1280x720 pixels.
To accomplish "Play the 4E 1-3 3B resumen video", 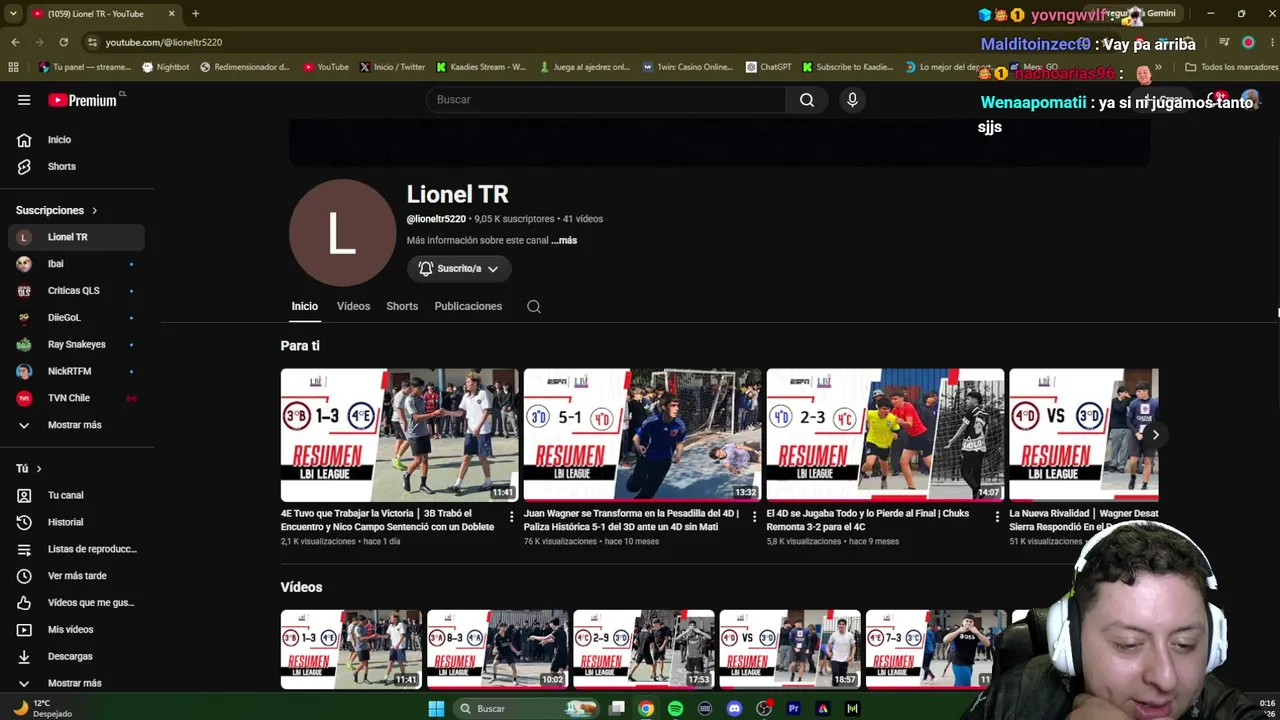I will [400, 435].
